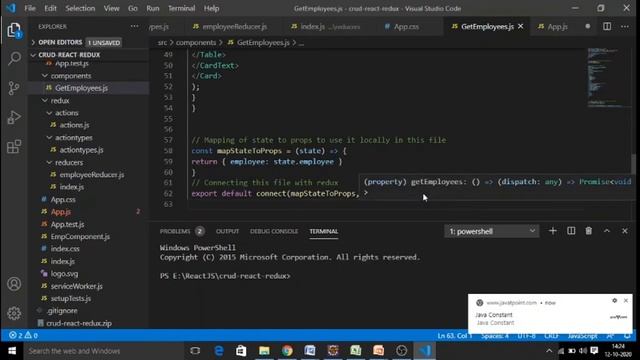640x360 pixels.
Task: Click Explorer more actions ellipsis
Action: tap(134, 27)
